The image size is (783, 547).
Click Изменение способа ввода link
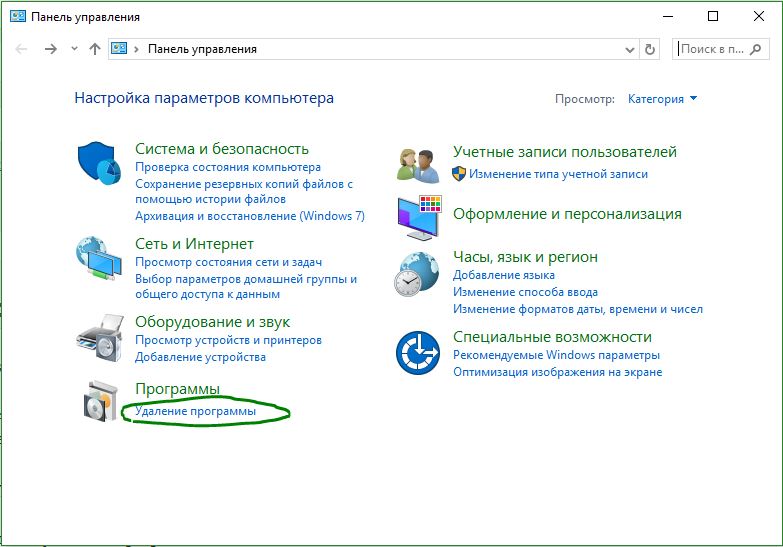[525, 292]
